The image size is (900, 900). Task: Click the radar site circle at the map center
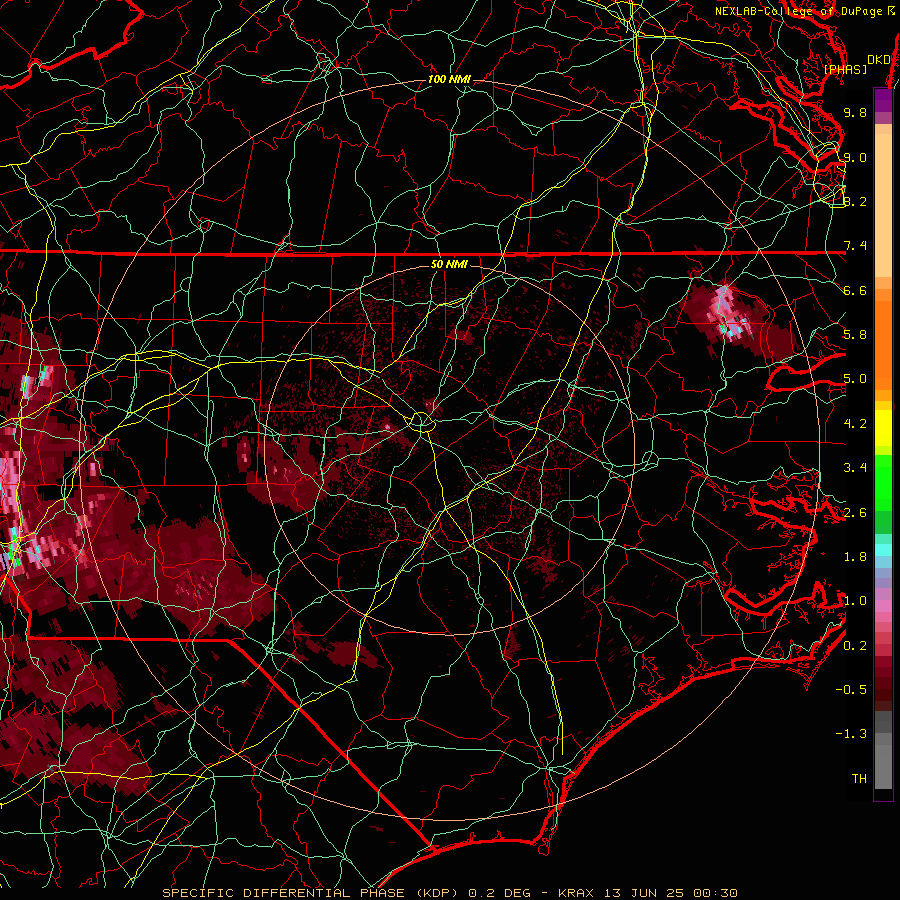[x=421, y=422]
